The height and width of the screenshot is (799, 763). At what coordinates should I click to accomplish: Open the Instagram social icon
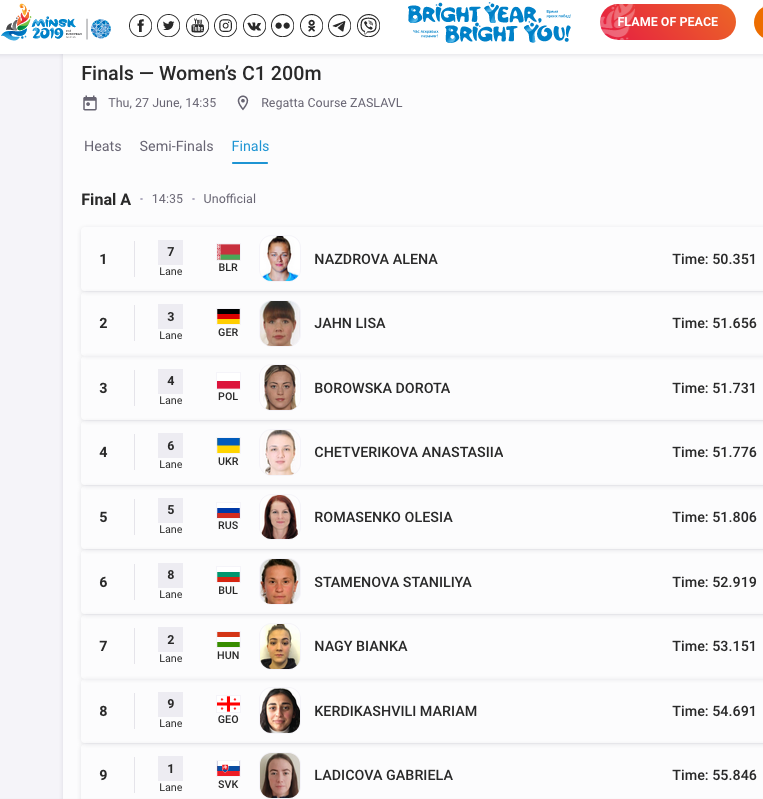click(x=226, y=26)
